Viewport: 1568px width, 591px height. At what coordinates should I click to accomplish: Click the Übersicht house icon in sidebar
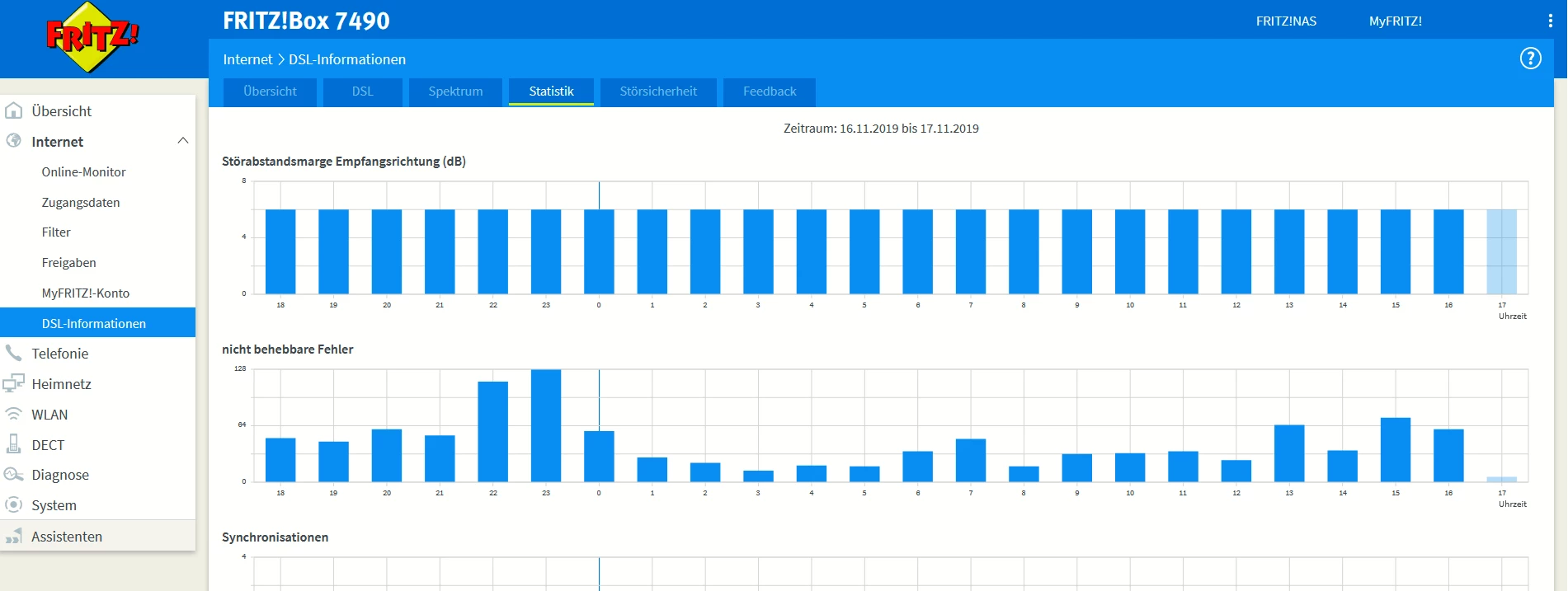[14, 110]
